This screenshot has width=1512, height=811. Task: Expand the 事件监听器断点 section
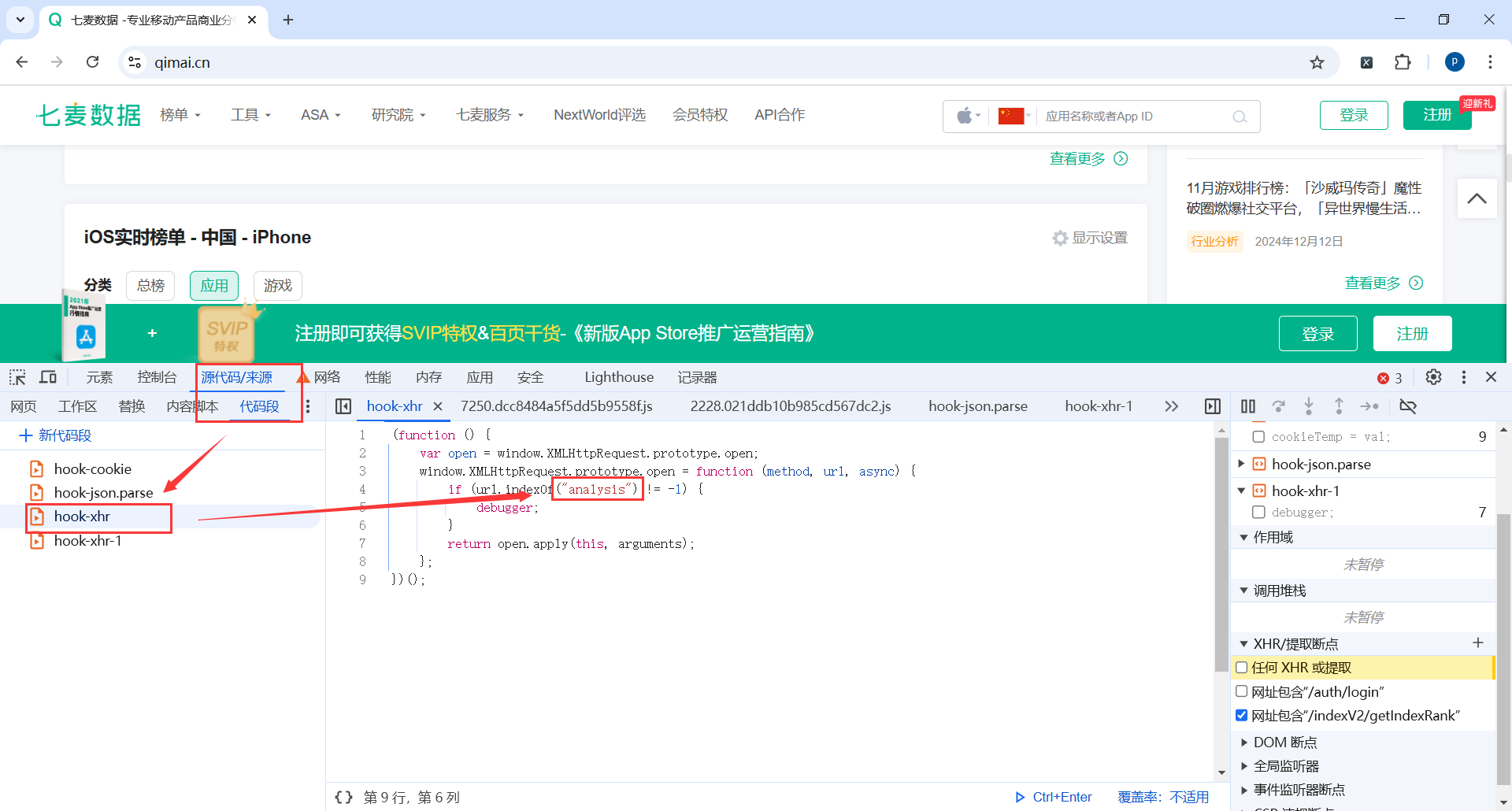[1244, 790]
